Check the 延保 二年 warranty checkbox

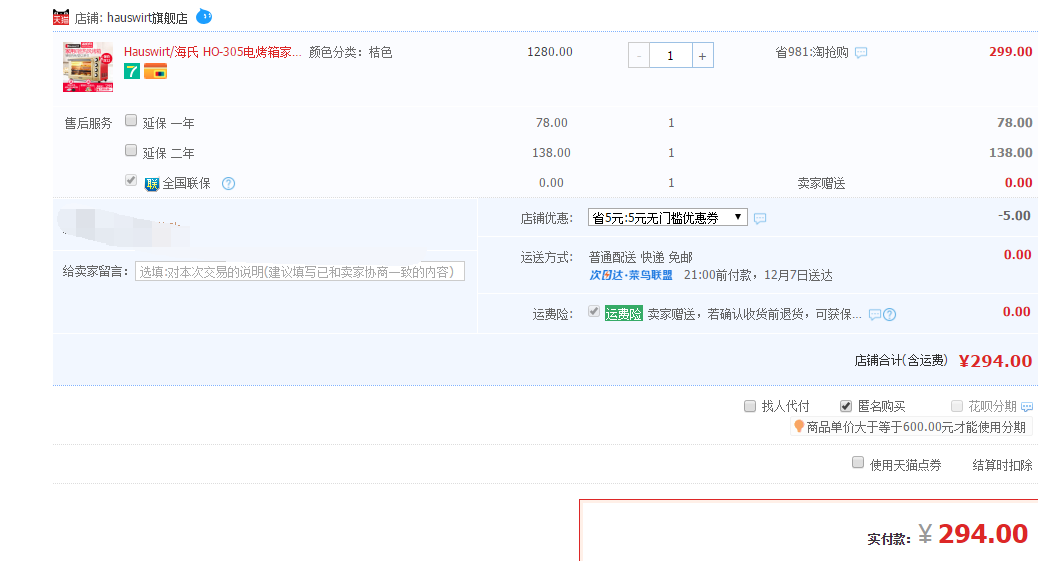131,150
